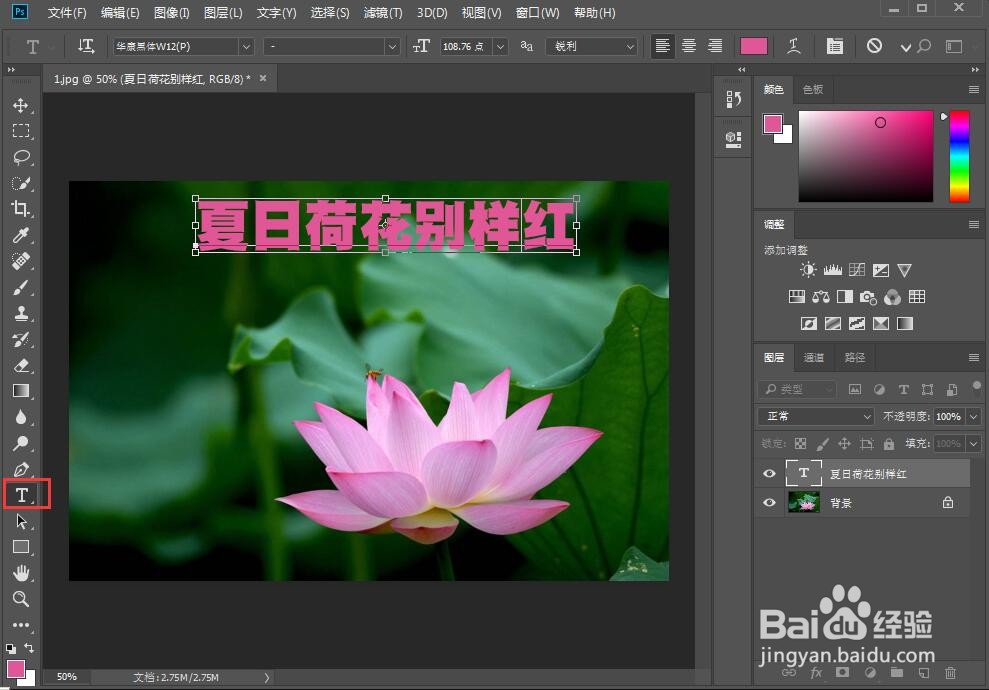
Task: Toggle layer filtering on or off
Action: point(976,385)
